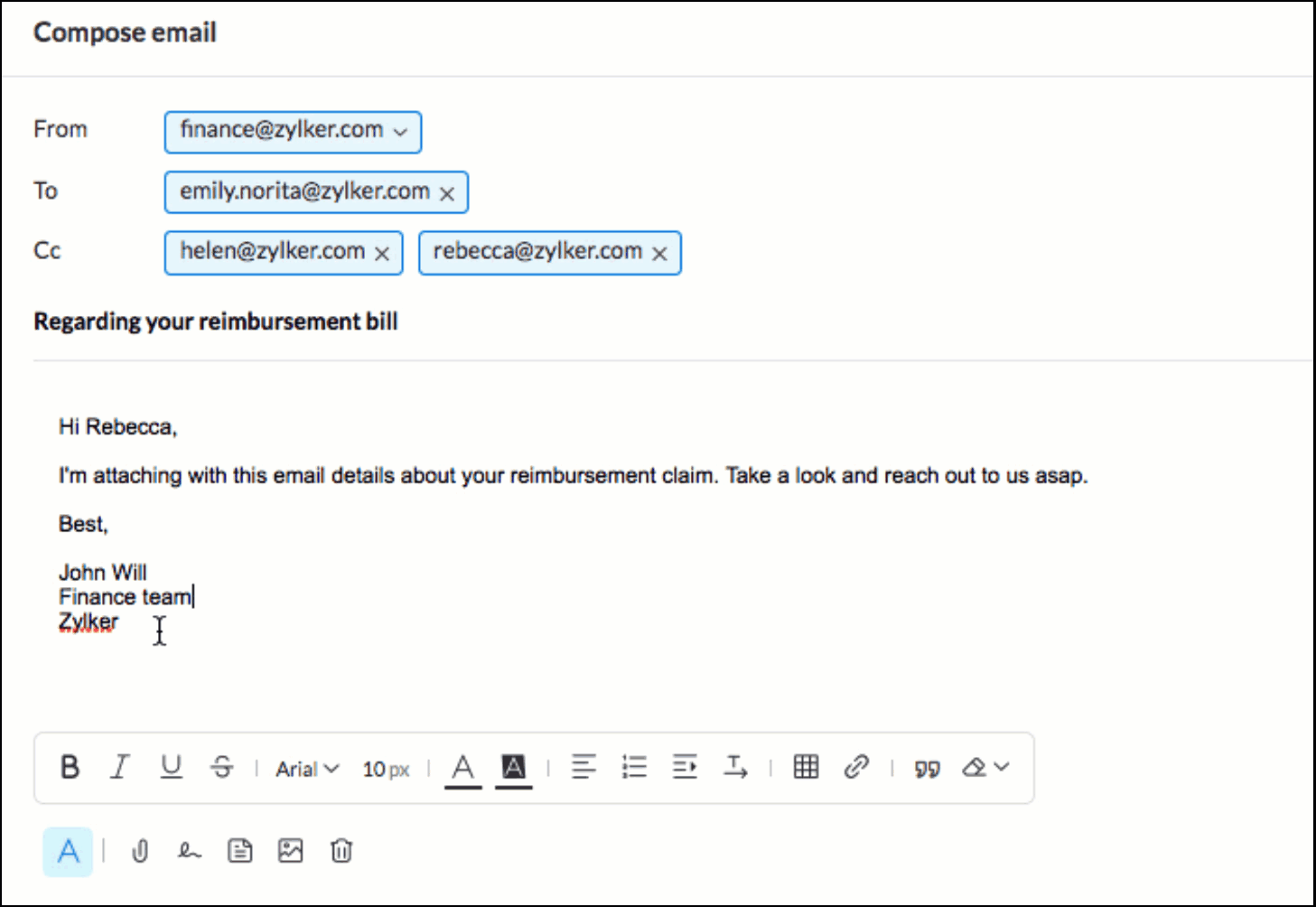Increase paragraph indent
Screen dimensions: 1316x907
coord(685,767)
